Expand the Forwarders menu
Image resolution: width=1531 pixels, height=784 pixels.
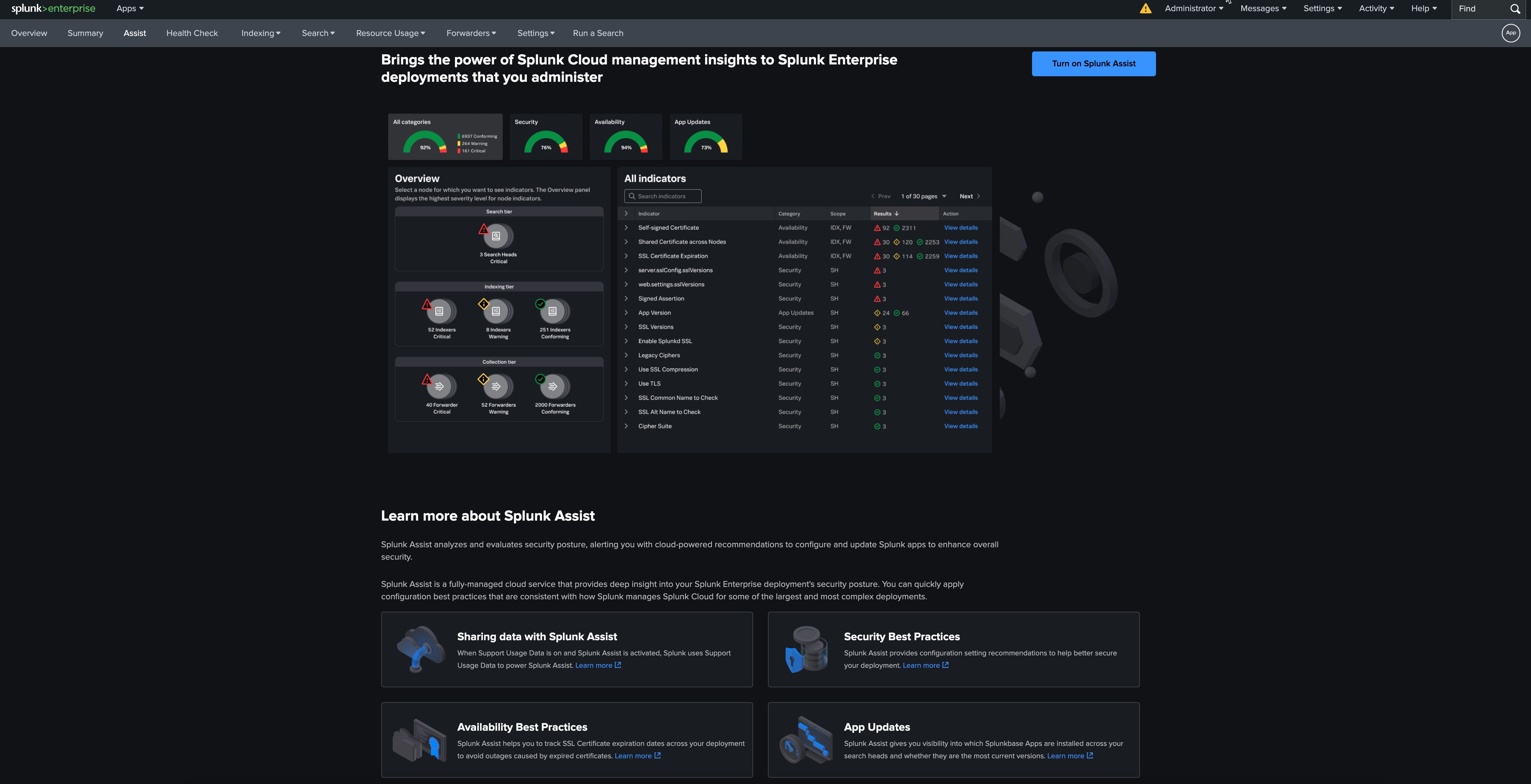coord(471,33)
